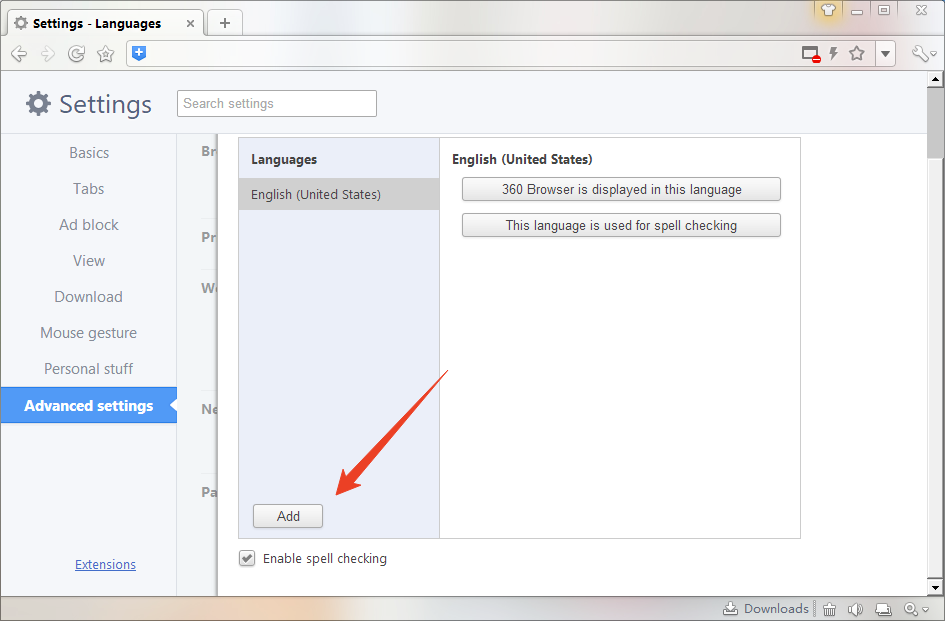Open the Extensions link
Image resolution: width=945 pixels, height=621 pixels.
pos(105,565)
